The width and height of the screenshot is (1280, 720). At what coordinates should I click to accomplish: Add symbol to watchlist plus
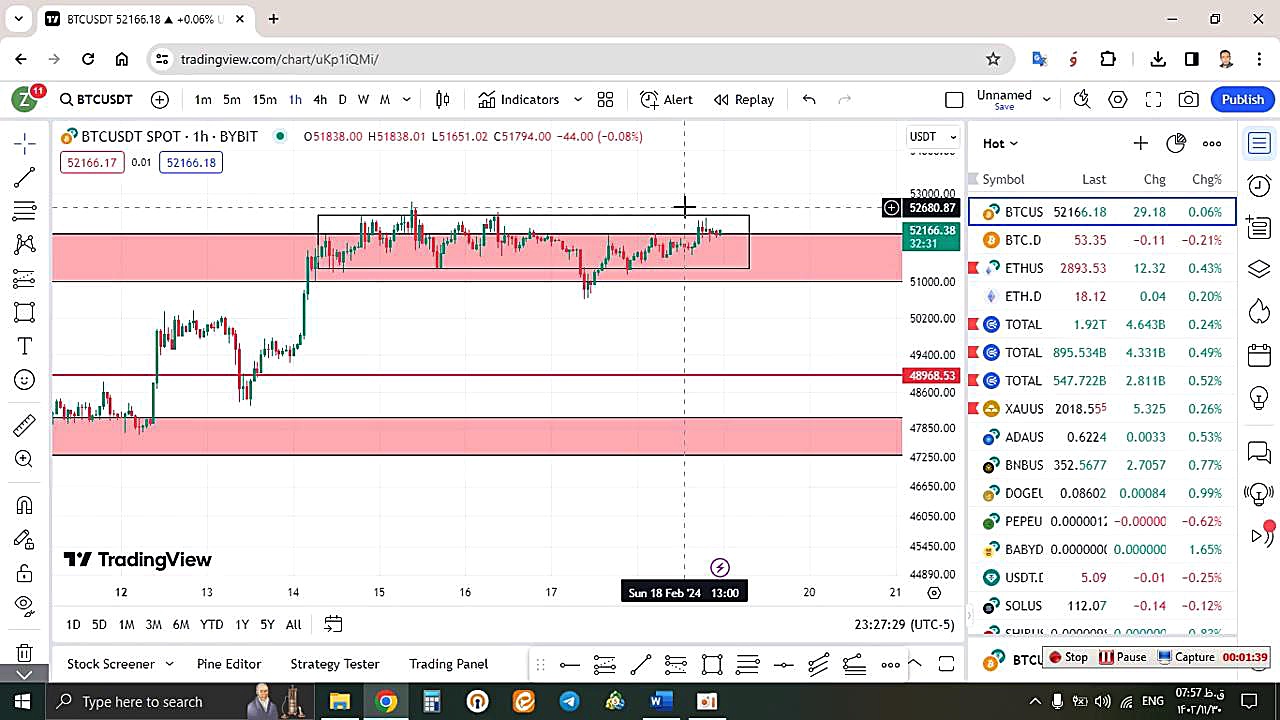tap(1140, 143)
